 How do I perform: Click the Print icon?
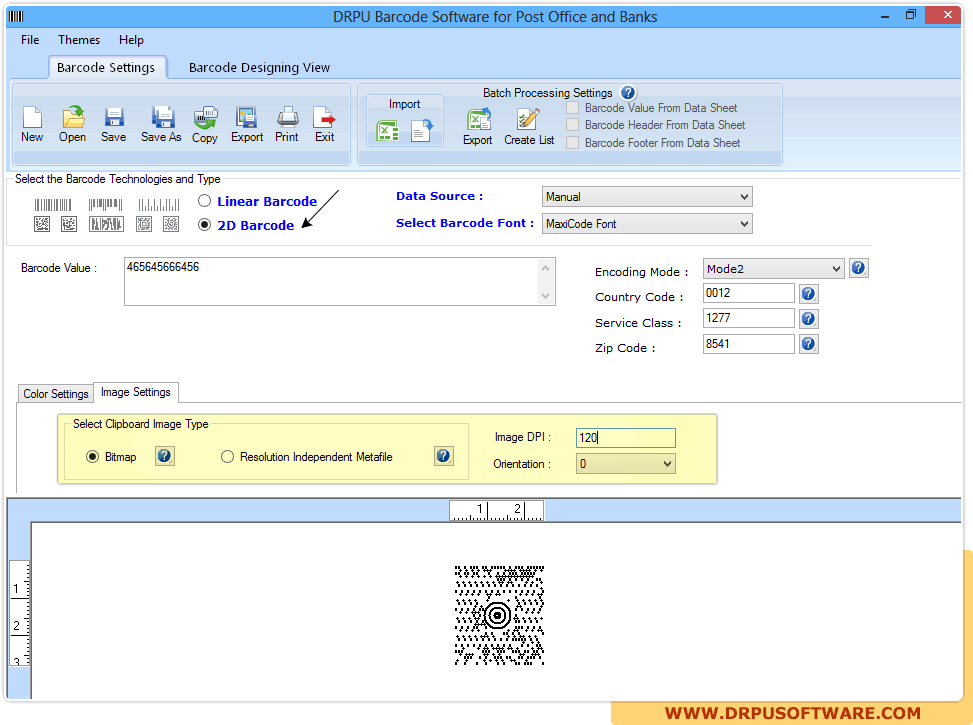(x=287, y=117)
